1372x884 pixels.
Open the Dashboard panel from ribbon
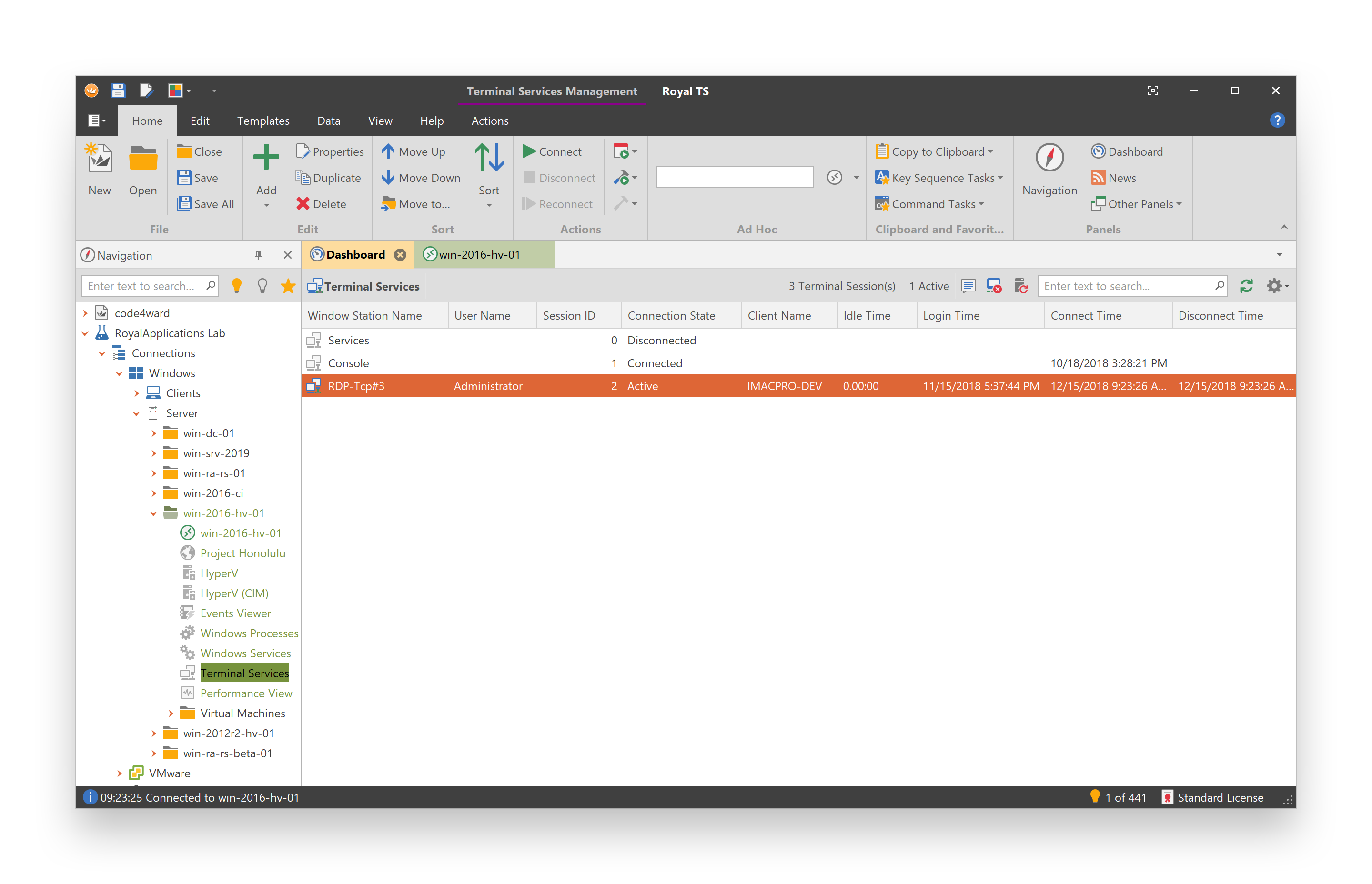point(1126,151)
